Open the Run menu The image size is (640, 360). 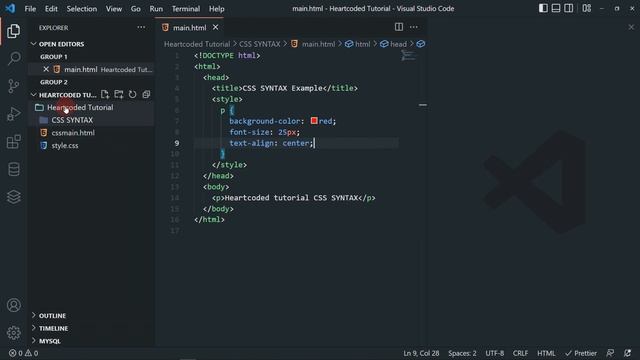coord(156,9)
